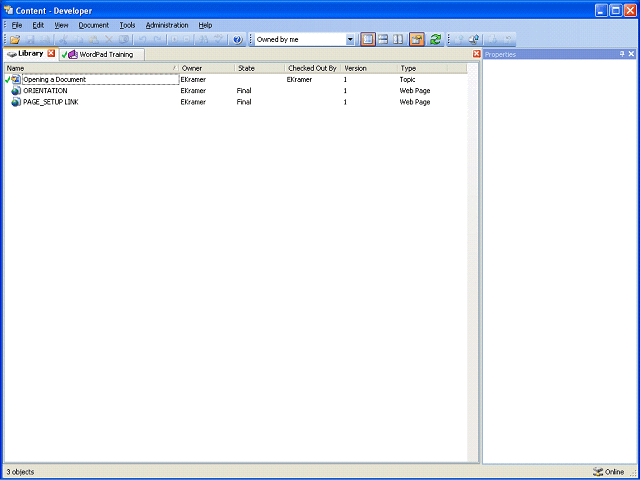This screenshot has height=480, width=640.
Task: Close the view pane using right red X
Action: click(x=476, y=54)
